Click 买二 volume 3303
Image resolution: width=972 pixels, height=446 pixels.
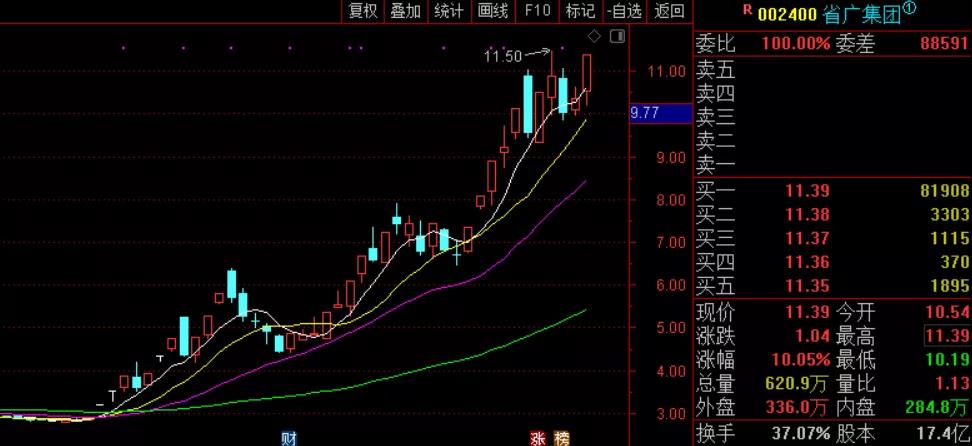950,215
